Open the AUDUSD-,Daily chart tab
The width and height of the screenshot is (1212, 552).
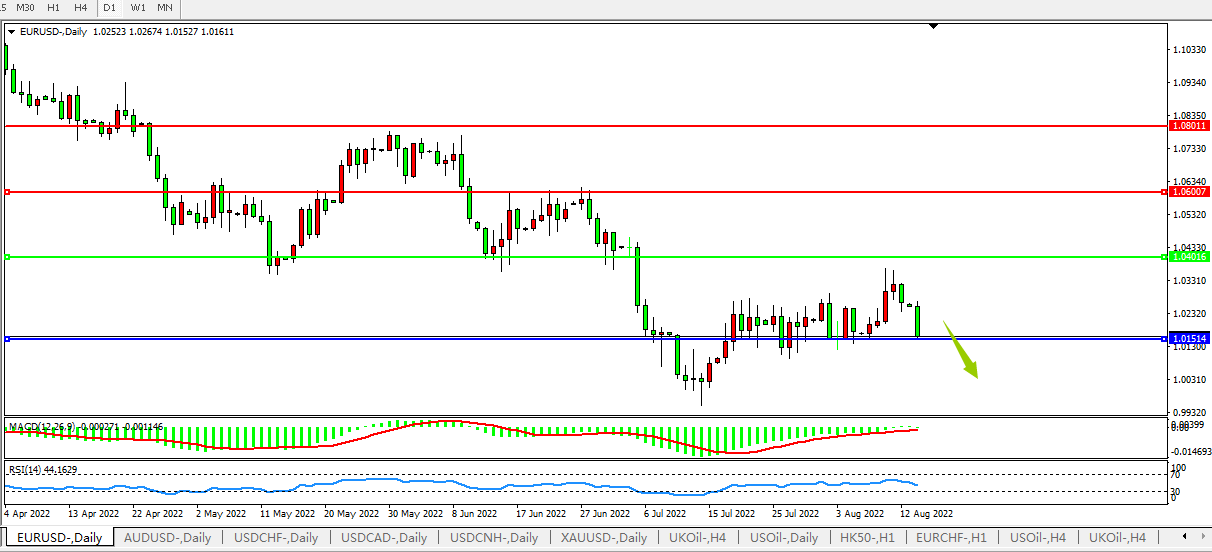click(x=167, y=538)
